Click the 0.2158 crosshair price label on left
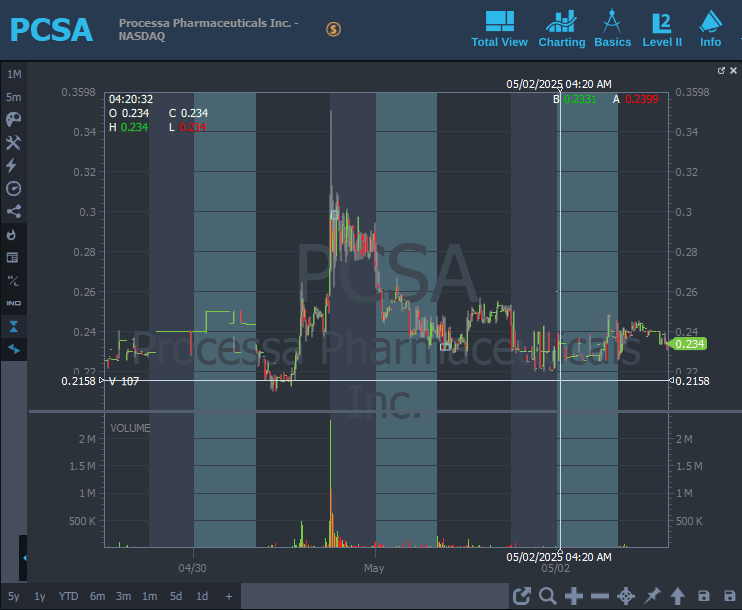Screen dimensions: 742x610 [78, 381]
